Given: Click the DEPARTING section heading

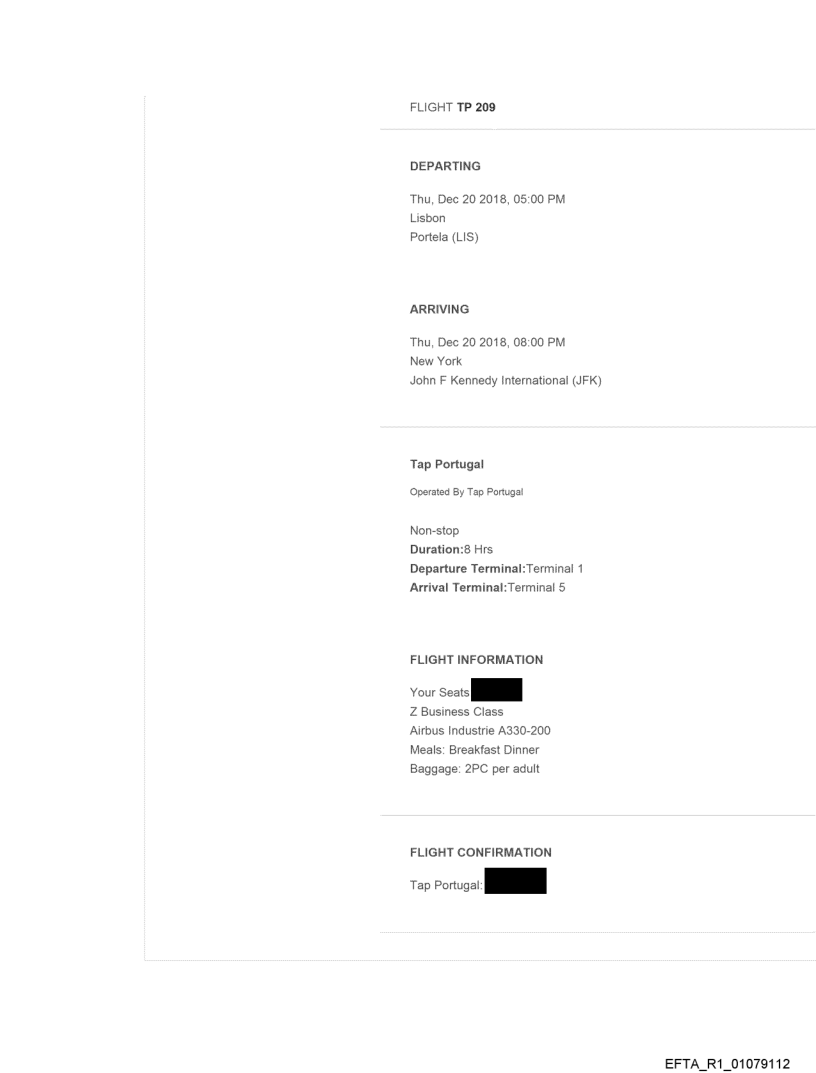Looking at the screenshot, I should 445,166.
